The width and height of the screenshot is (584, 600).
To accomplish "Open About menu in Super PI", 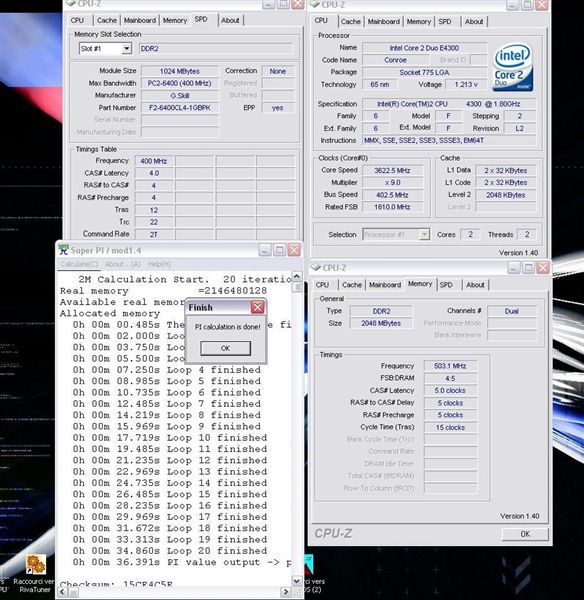I will click(123, 264).
